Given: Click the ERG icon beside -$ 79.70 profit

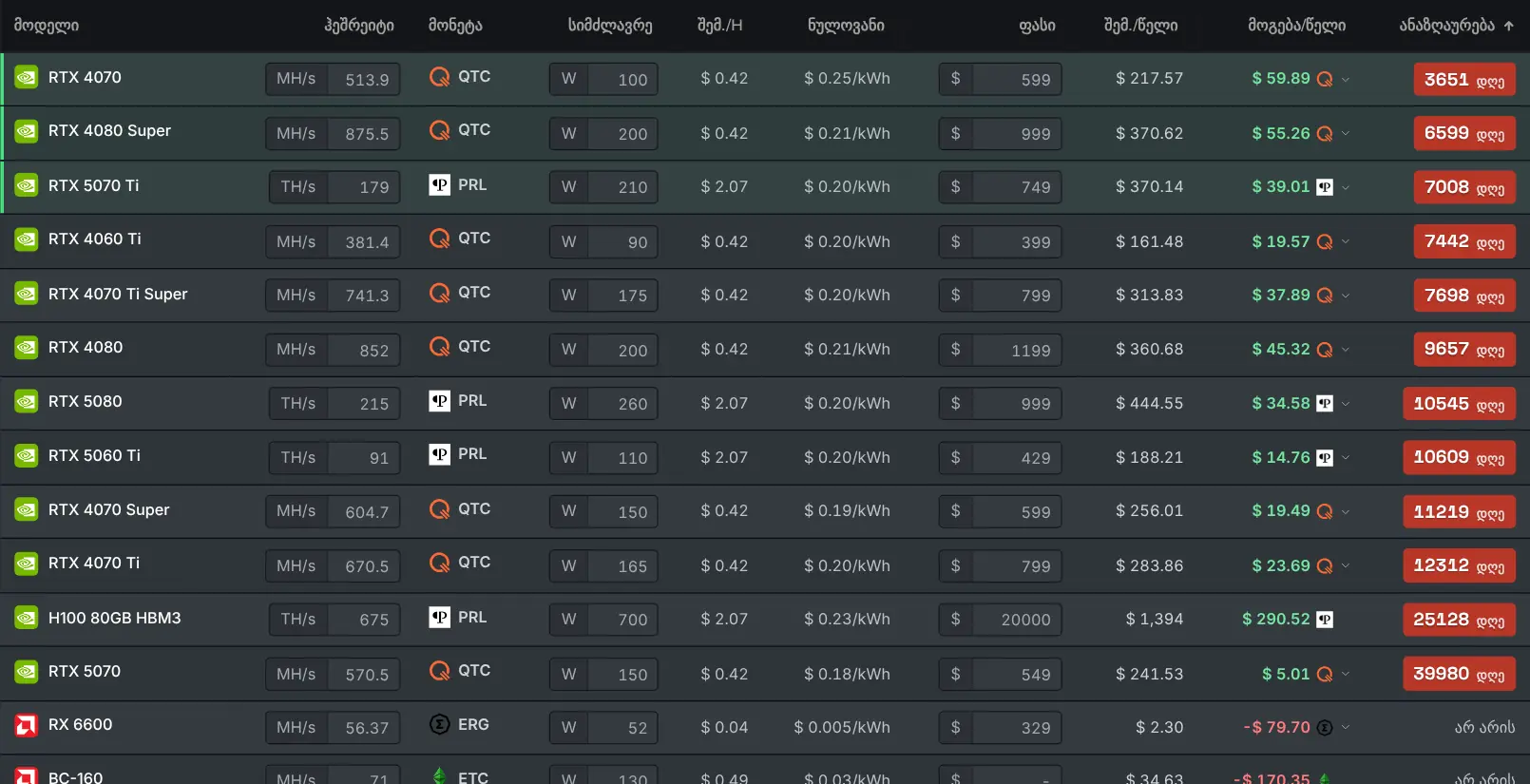Looking at the screenshot, I should click(1325, 728).
